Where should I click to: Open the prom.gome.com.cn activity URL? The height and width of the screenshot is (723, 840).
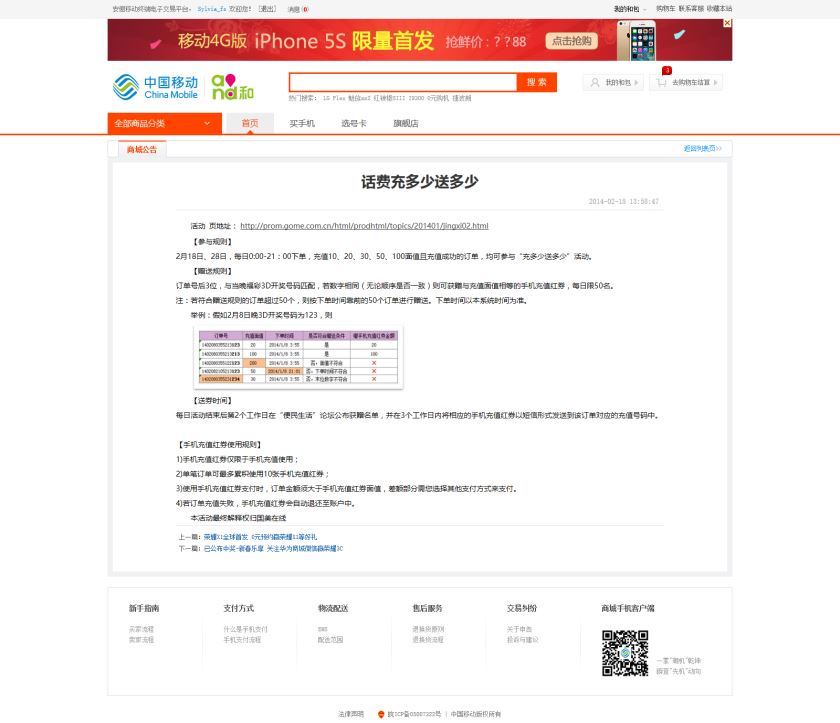point(364,226)
